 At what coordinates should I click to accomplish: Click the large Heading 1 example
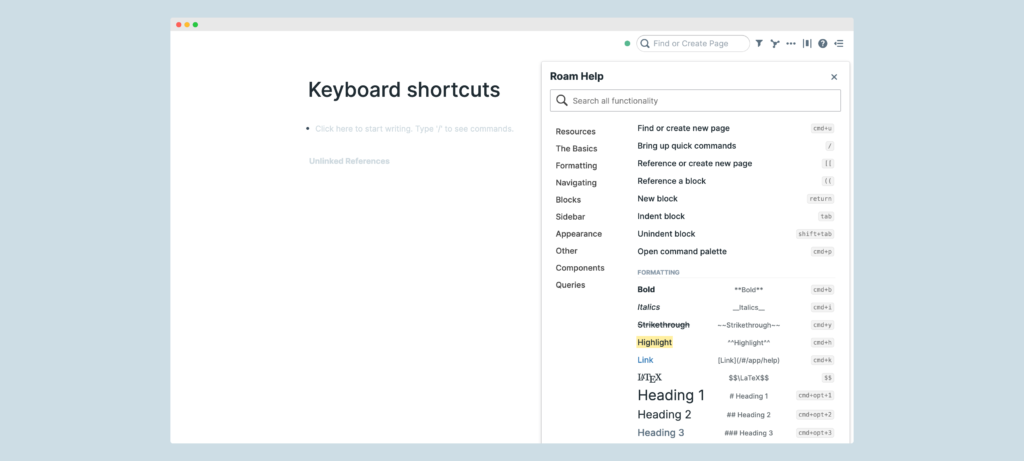(x=671, y=395)
